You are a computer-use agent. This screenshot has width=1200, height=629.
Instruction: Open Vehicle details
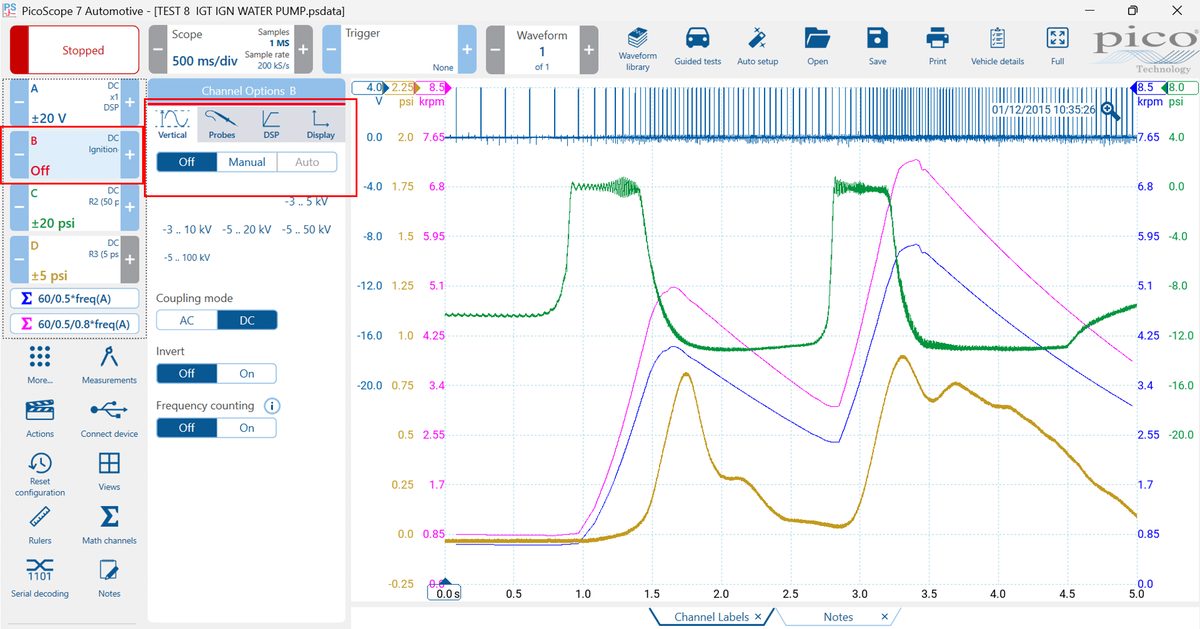(997, 47)
